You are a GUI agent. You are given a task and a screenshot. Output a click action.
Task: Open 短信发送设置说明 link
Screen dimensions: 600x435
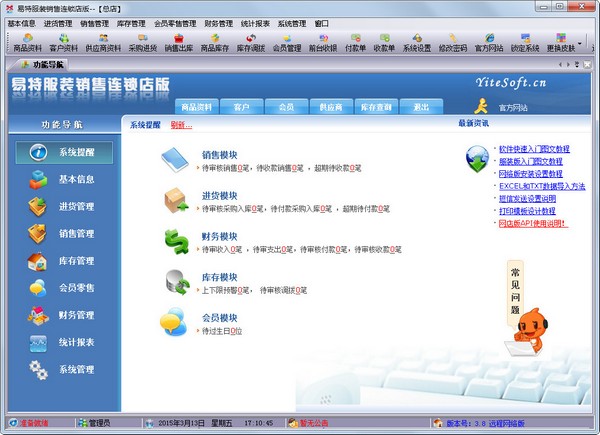click(x=527, y=199)
